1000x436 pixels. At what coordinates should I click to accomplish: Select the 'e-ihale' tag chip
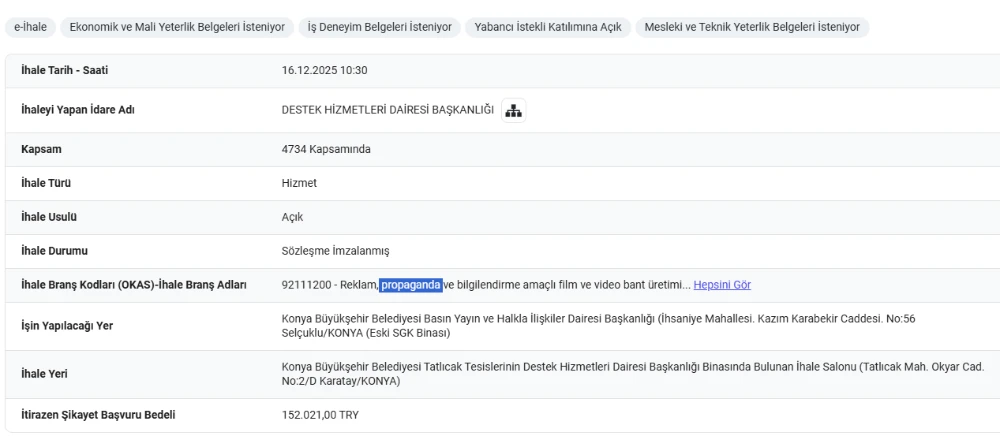click(31, 27)
